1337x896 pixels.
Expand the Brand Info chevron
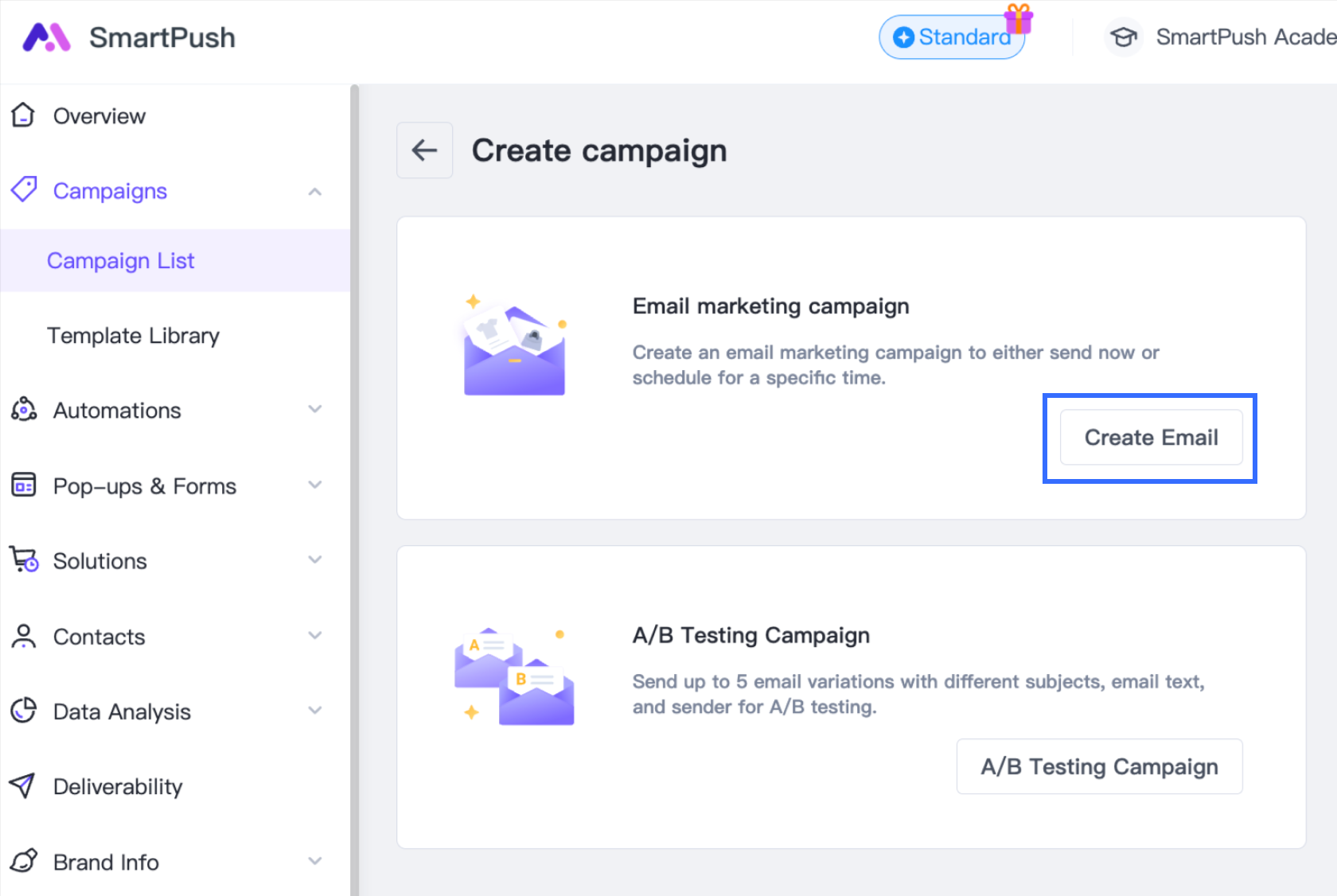coord(315,861)
